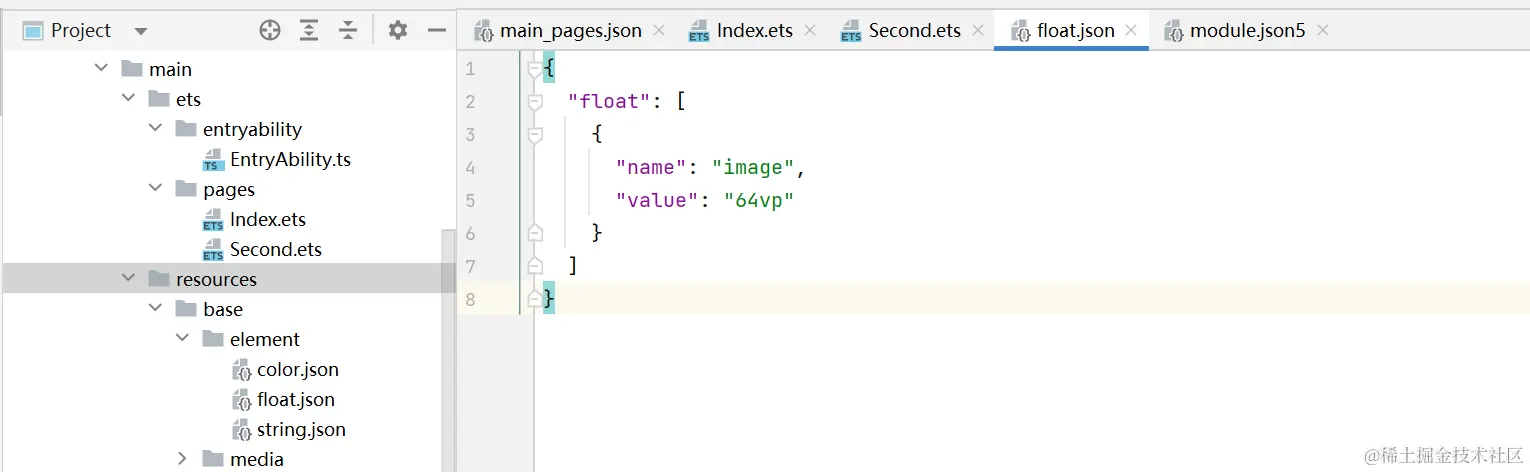The width and height of the screenshot is (1530, 472).
Task: Click Collapse All icon in Project toolbar
Action: tap(347, 30)
